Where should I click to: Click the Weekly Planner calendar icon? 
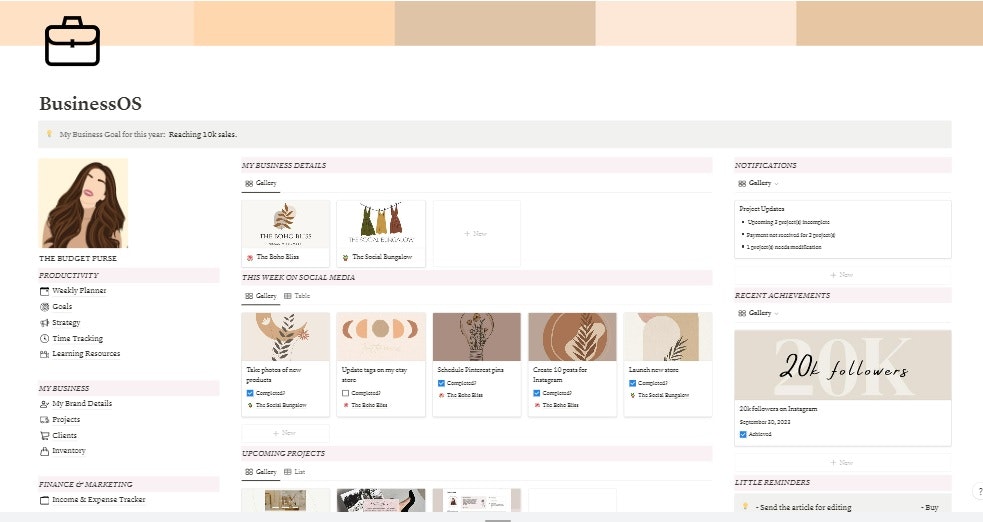click(x=45, y=291)
